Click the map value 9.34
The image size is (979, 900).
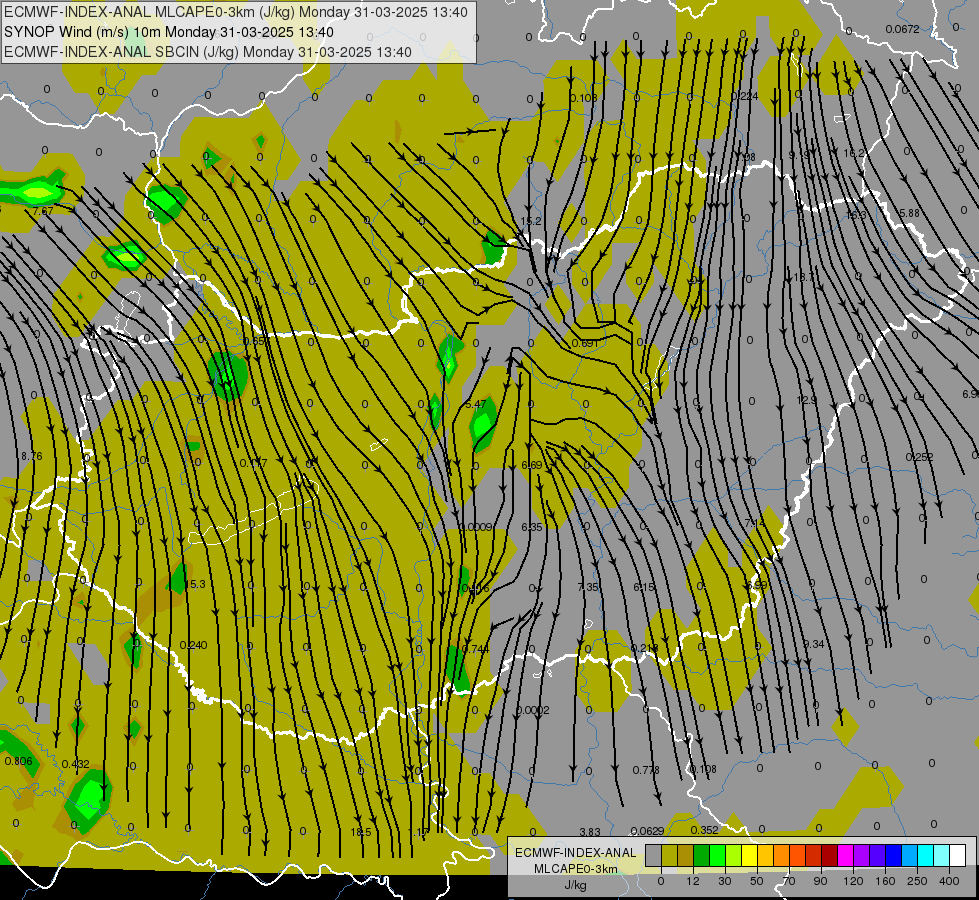point(814,644)
